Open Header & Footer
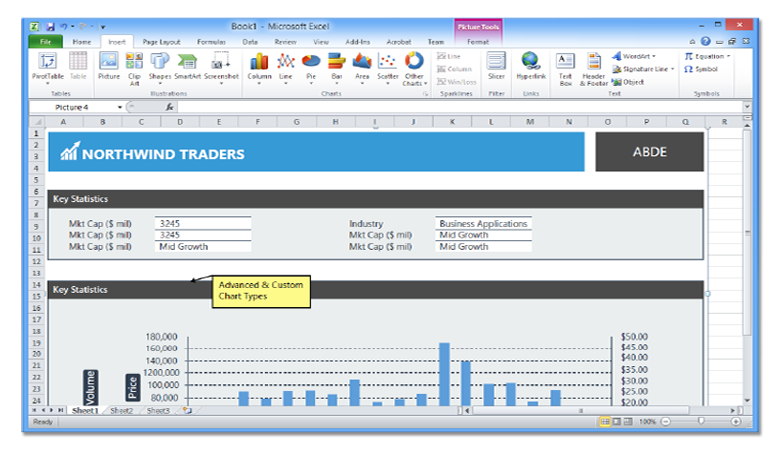780x451 pixels. [x=593, y=69]
